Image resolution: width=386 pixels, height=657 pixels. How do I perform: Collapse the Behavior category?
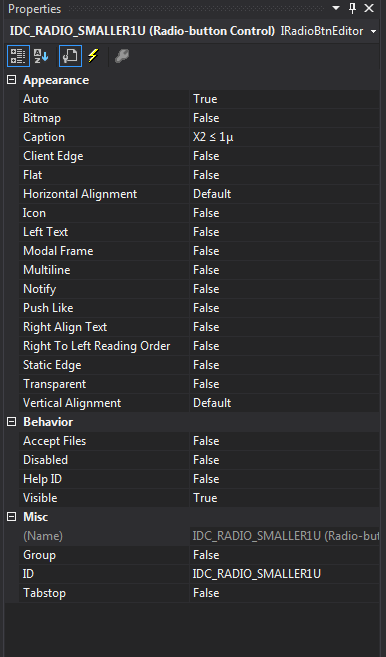[x=12, y=422]
